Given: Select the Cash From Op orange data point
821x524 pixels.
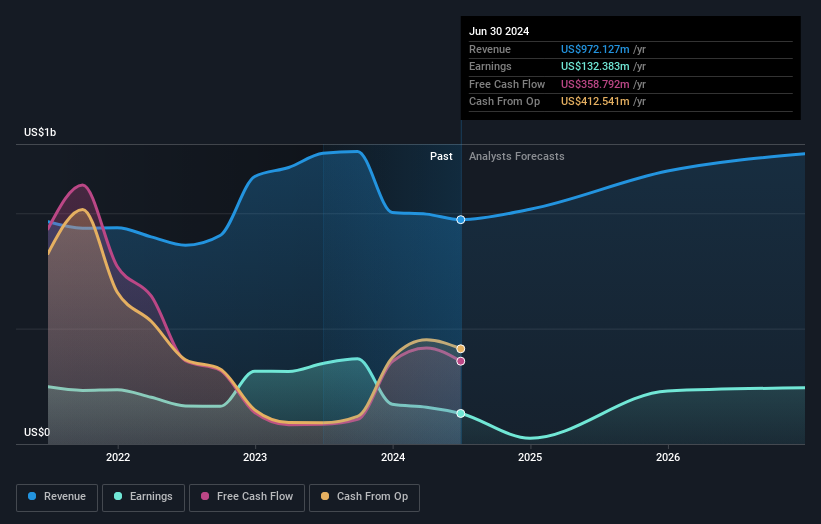Looking at the screenshot, I should click(x=461, y=349).
